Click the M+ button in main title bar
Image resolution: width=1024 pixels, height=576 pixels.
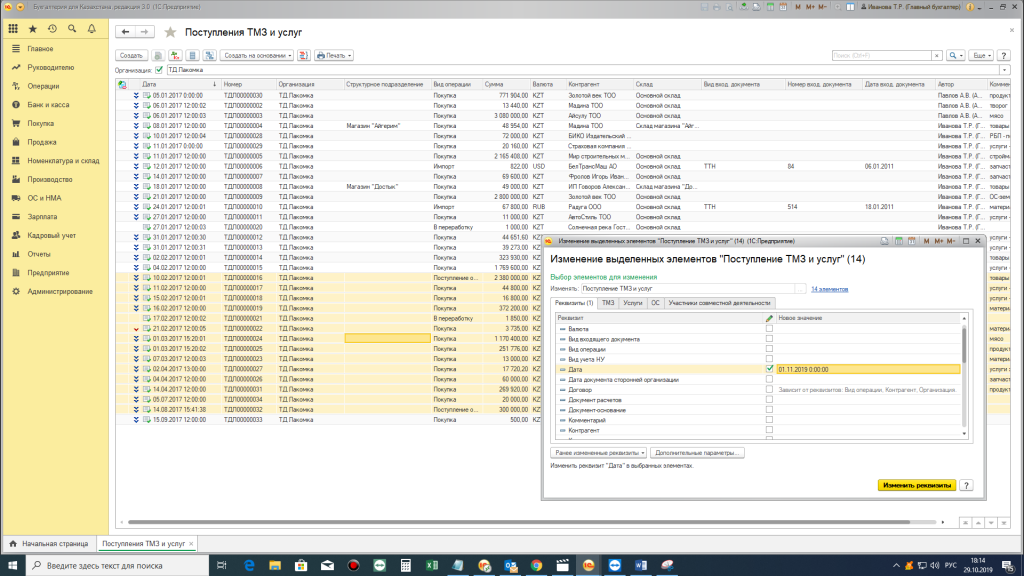click(810, 7)
